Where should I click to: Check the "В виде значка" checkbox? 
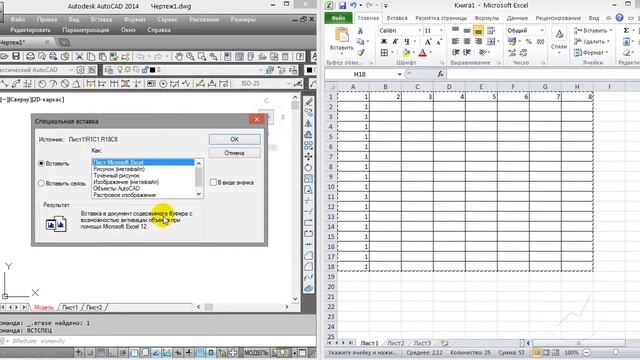[x=213, y=182]
